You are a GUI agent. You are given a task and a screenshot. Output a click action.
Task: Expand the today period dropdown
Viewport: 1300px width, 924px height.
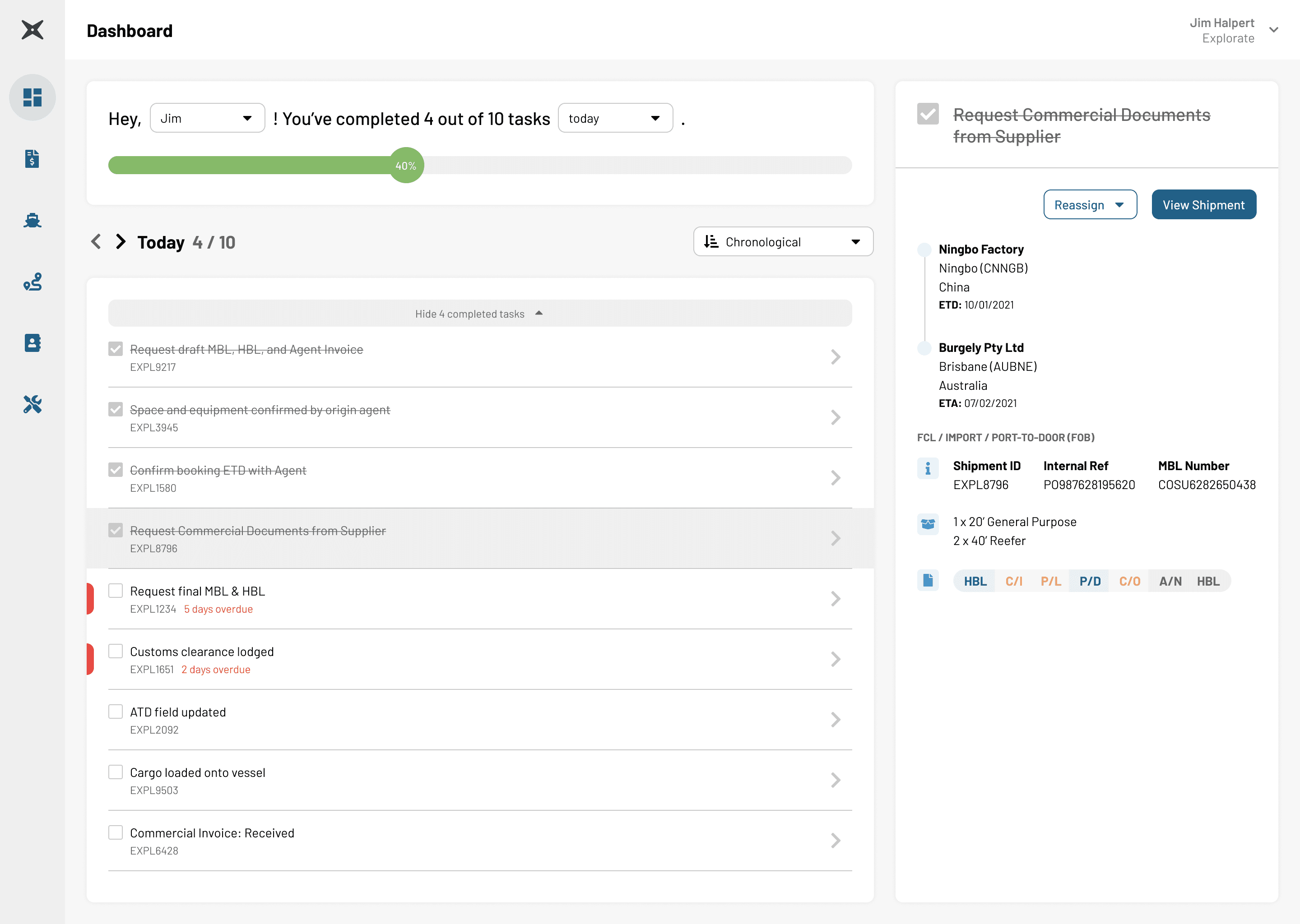(615, 118)
